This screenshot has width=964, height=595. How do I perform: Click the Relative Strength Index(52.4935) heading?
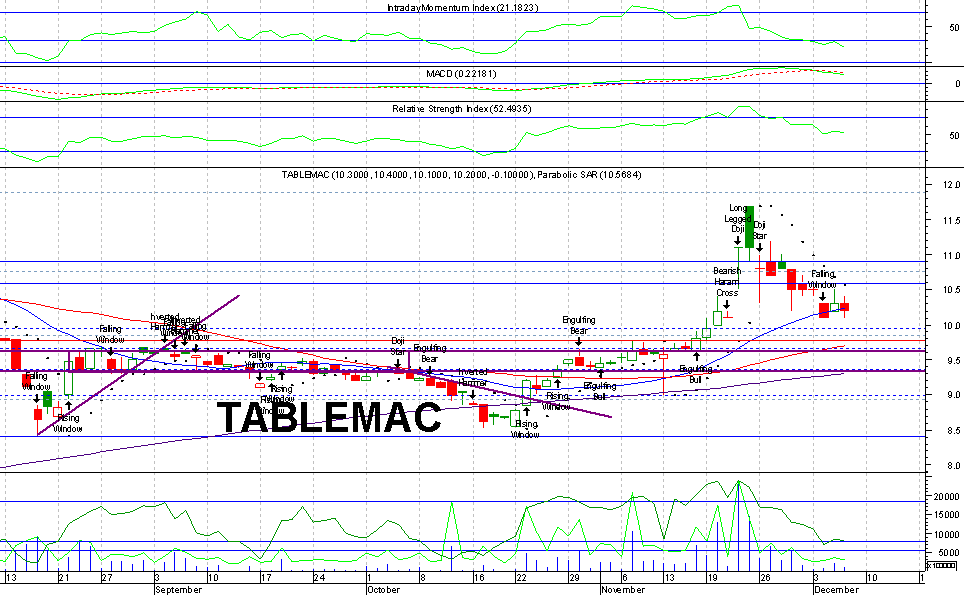(462, 109)
